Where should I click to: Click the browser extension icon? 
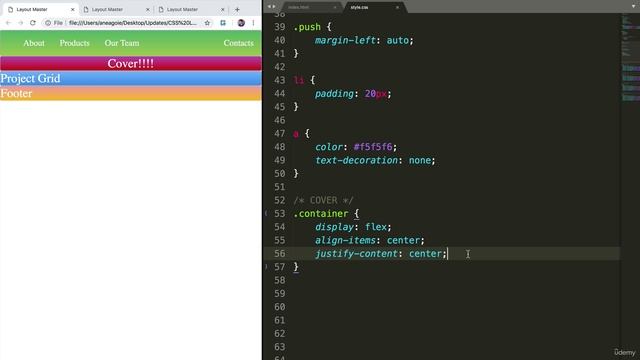223,23
